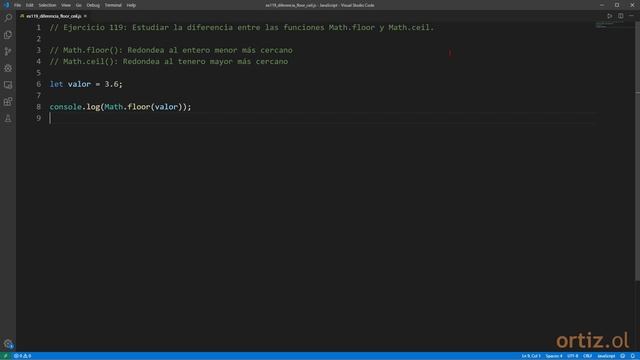Open the File menu
This screenshot has height=360, width=640.
18,5
